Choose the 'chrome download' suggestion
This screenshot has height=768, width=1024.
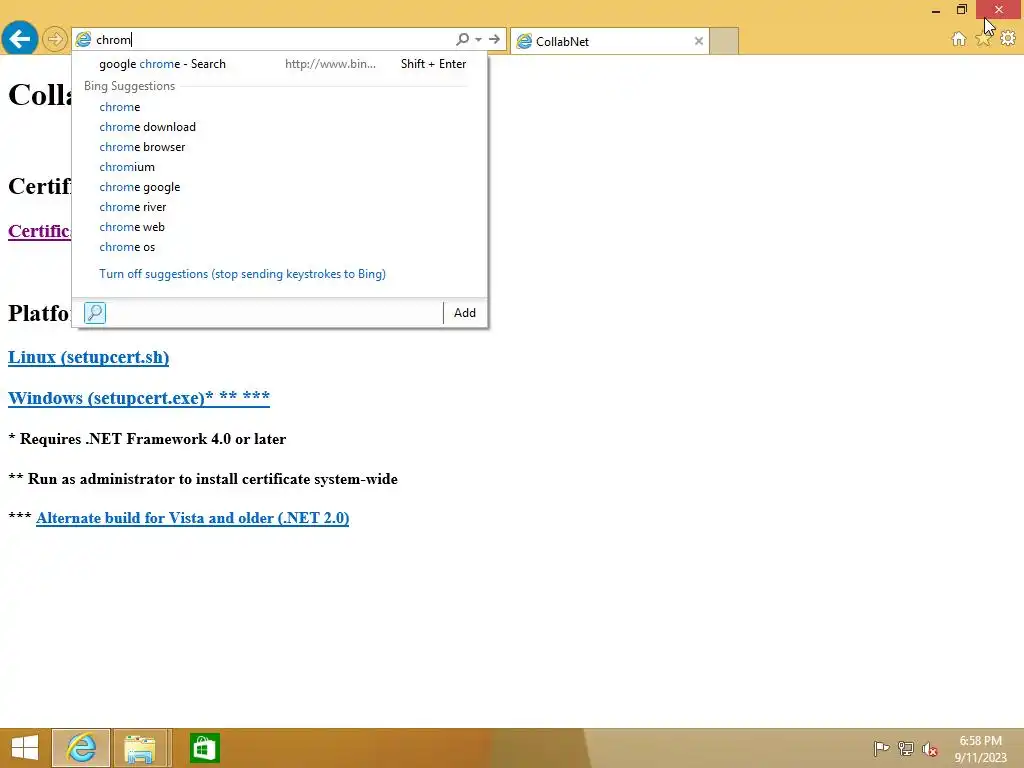point(280,127)
